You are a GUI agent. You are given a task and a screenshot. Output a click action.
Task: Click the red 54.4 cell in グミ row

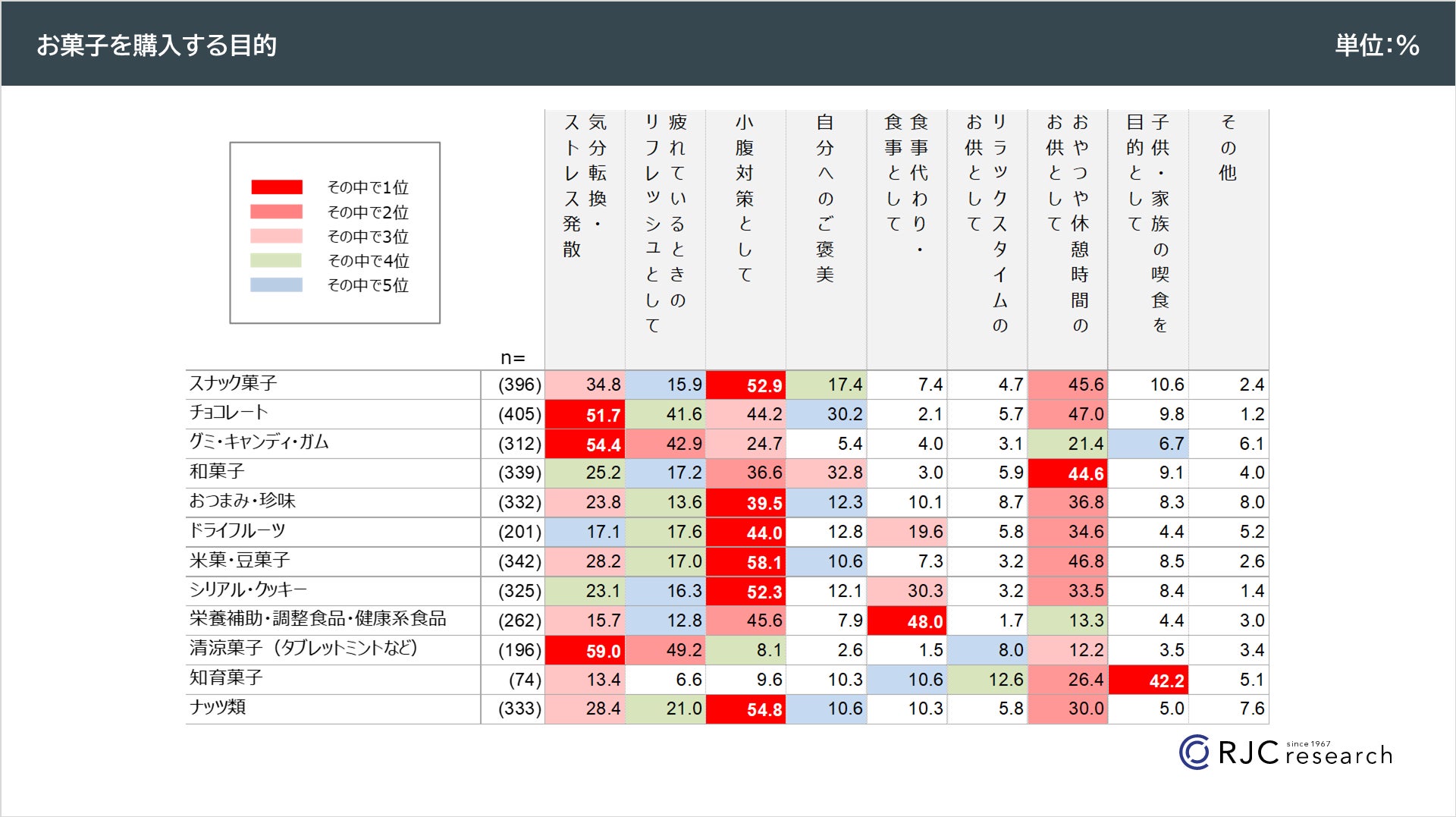point(585,444)
